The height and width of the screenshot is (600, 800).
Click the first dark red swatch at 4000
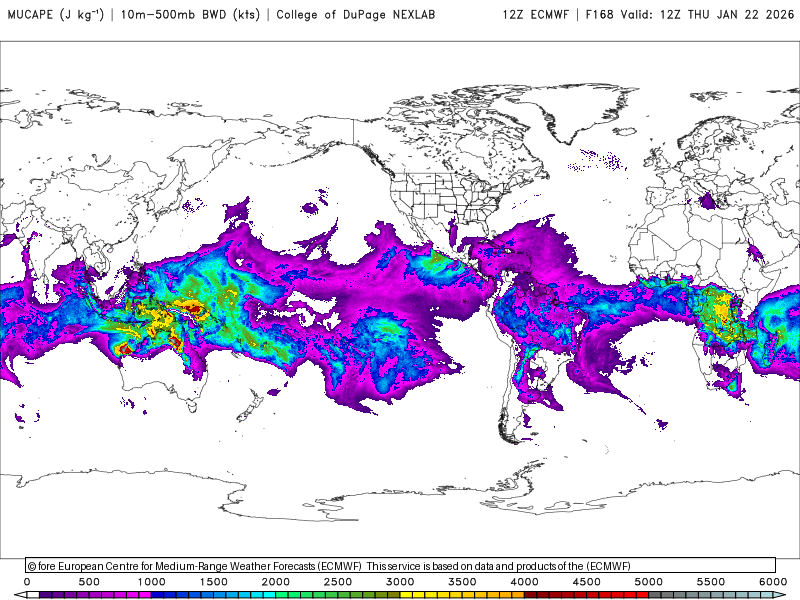pos(531,595)
